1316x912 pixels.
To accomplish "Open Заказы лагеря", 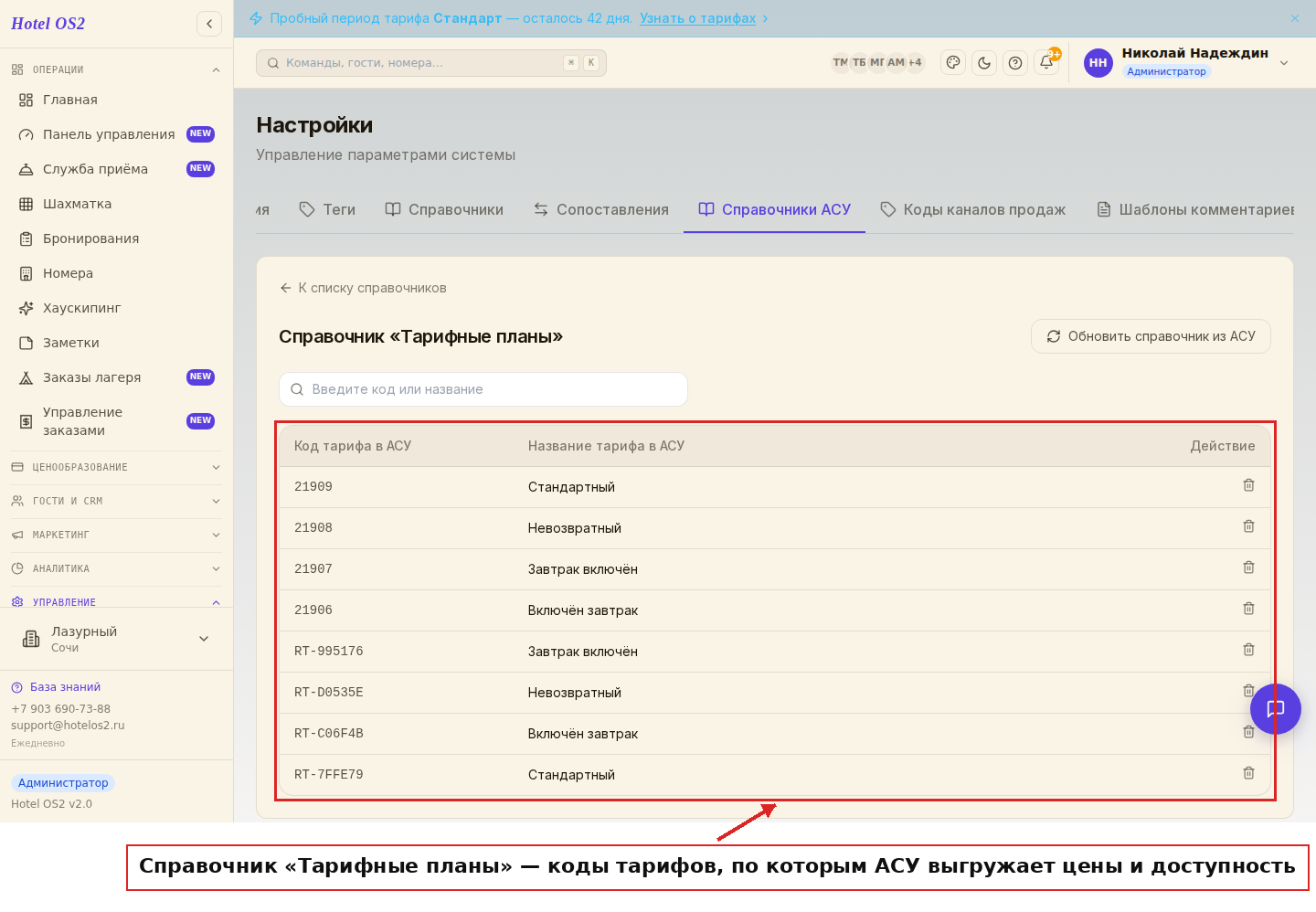I will pos(117,377).
